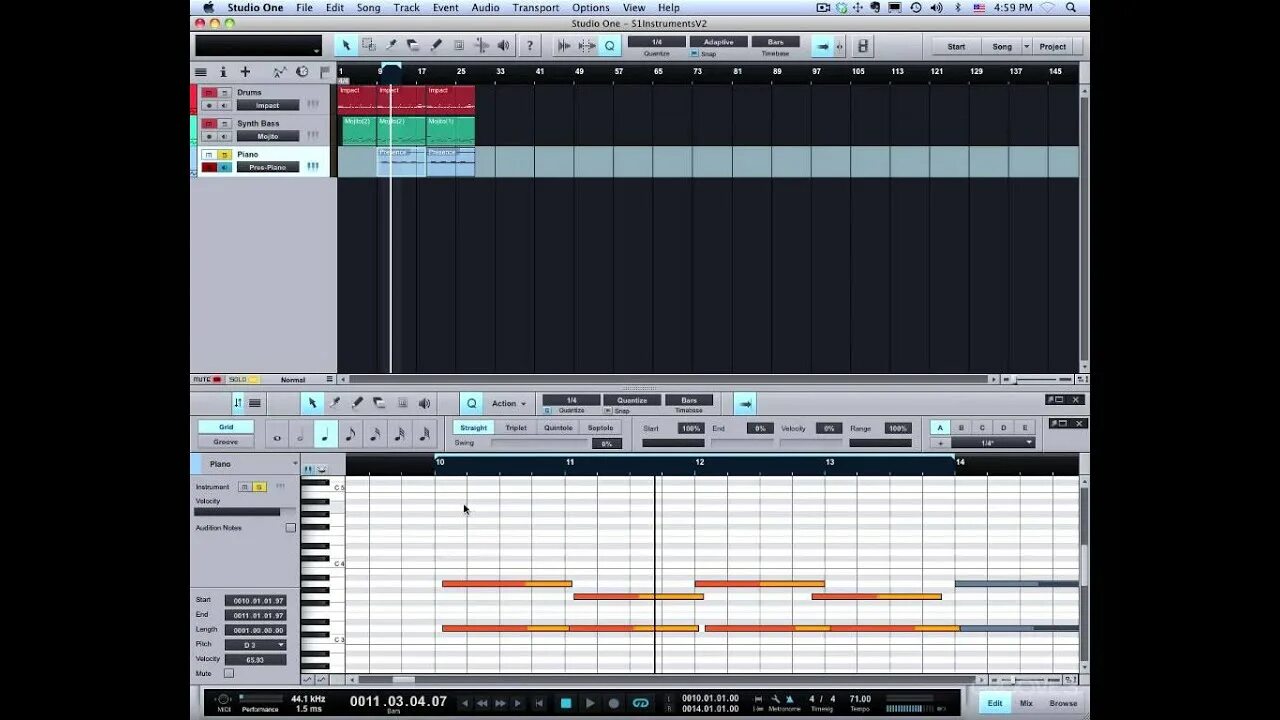Click the Edit view button
The height and width of the screenshot is (720, 1280).
click(x=995, y=703)
